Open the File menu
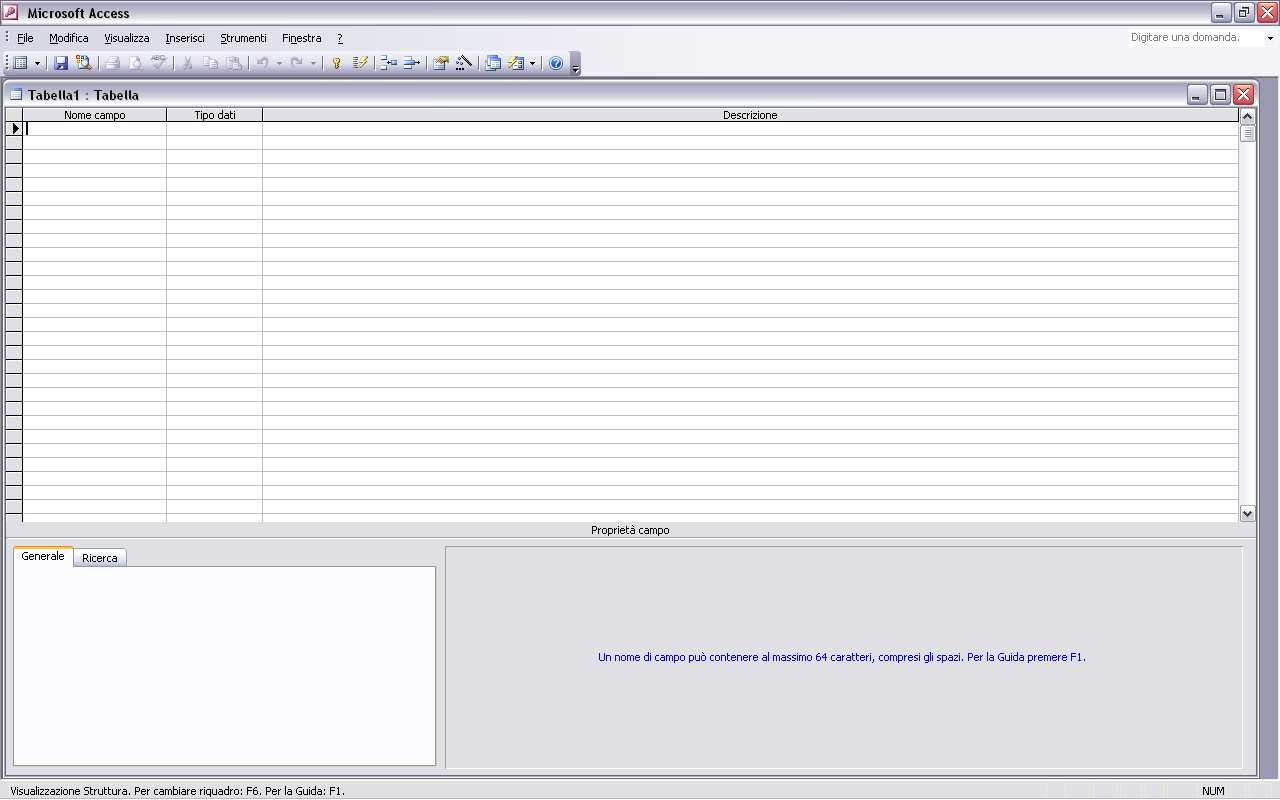This screenshot has height=800, width=1280. tap(25, 38)
